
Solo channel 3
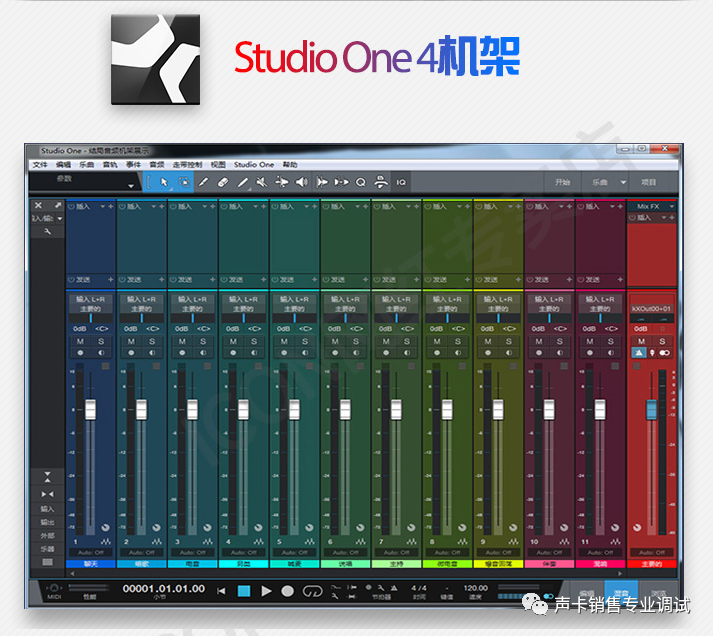pos(203,341)
